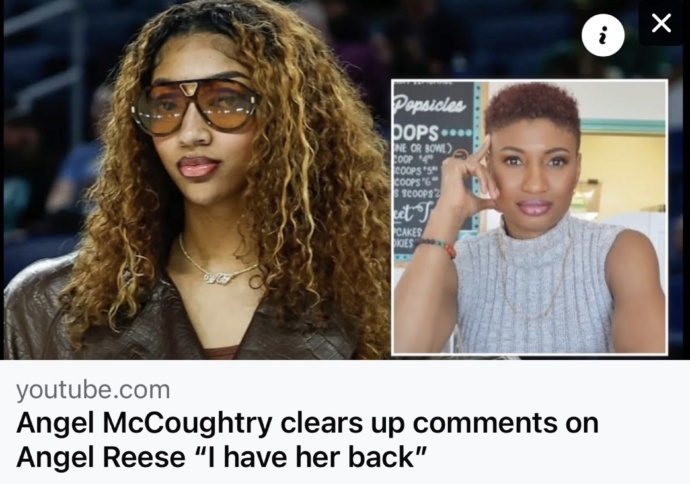
Task: Click the Popsicles chalkboard menu in inset
Action: [434, 172]
